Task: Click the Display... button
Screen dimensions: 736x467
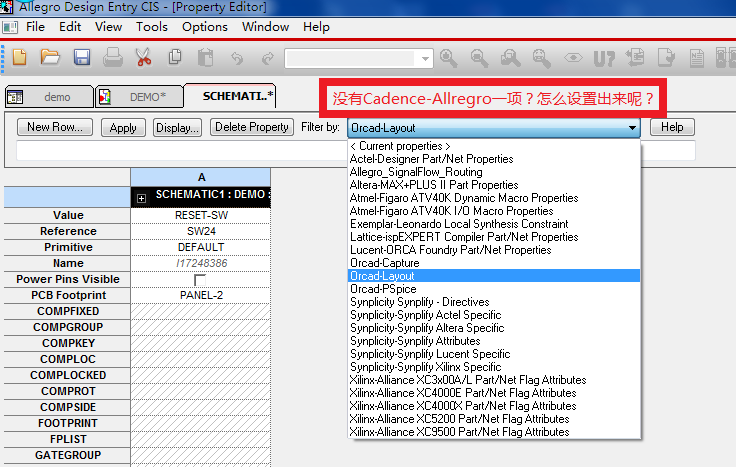Action: click(x=177, y=128)
